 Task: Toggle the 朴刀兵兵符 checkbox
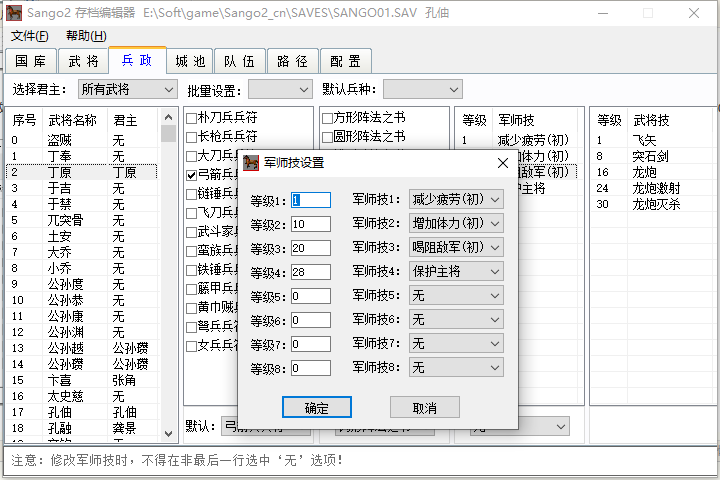191,119
